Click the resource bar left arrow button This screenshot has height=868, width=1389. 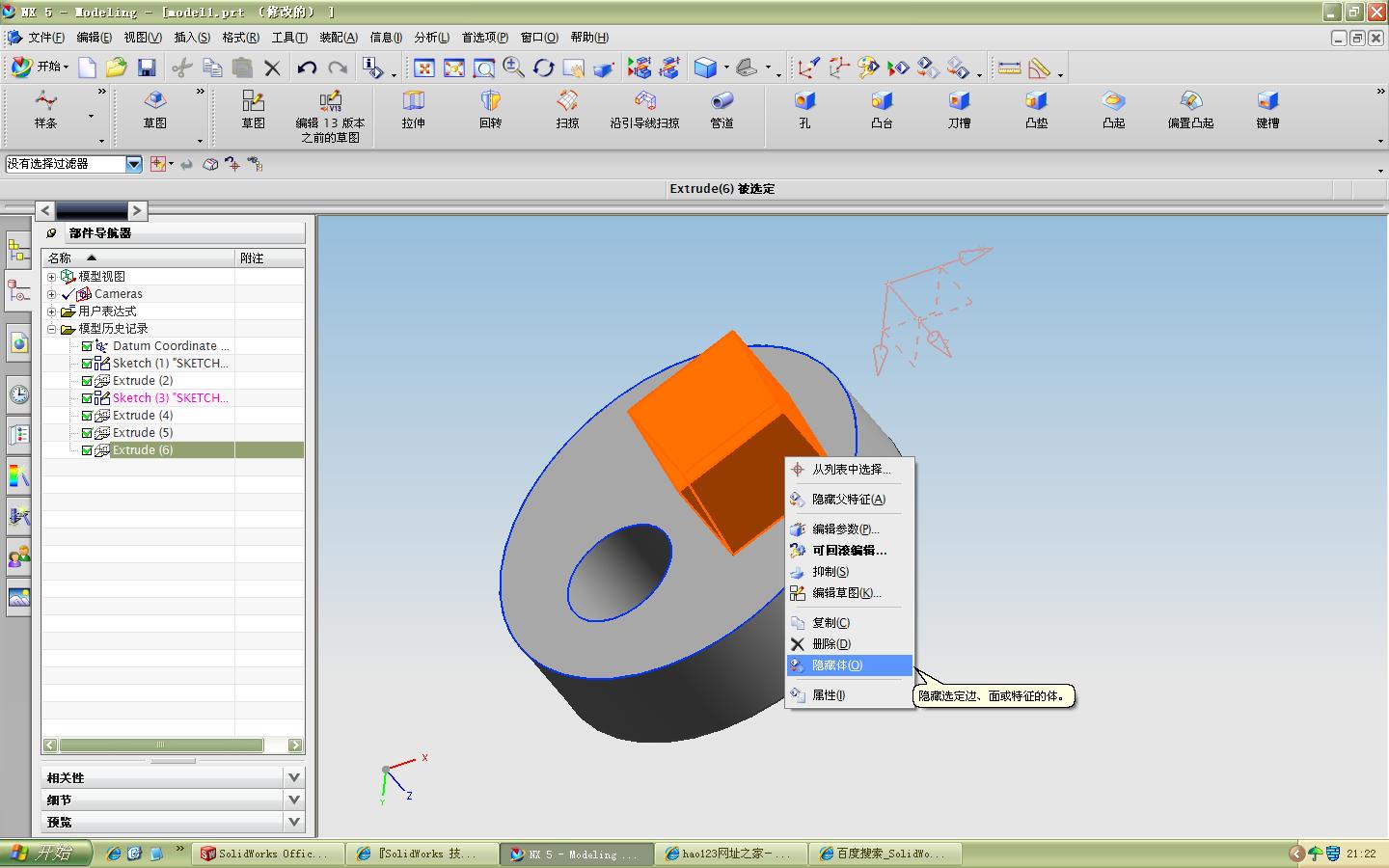45,210
